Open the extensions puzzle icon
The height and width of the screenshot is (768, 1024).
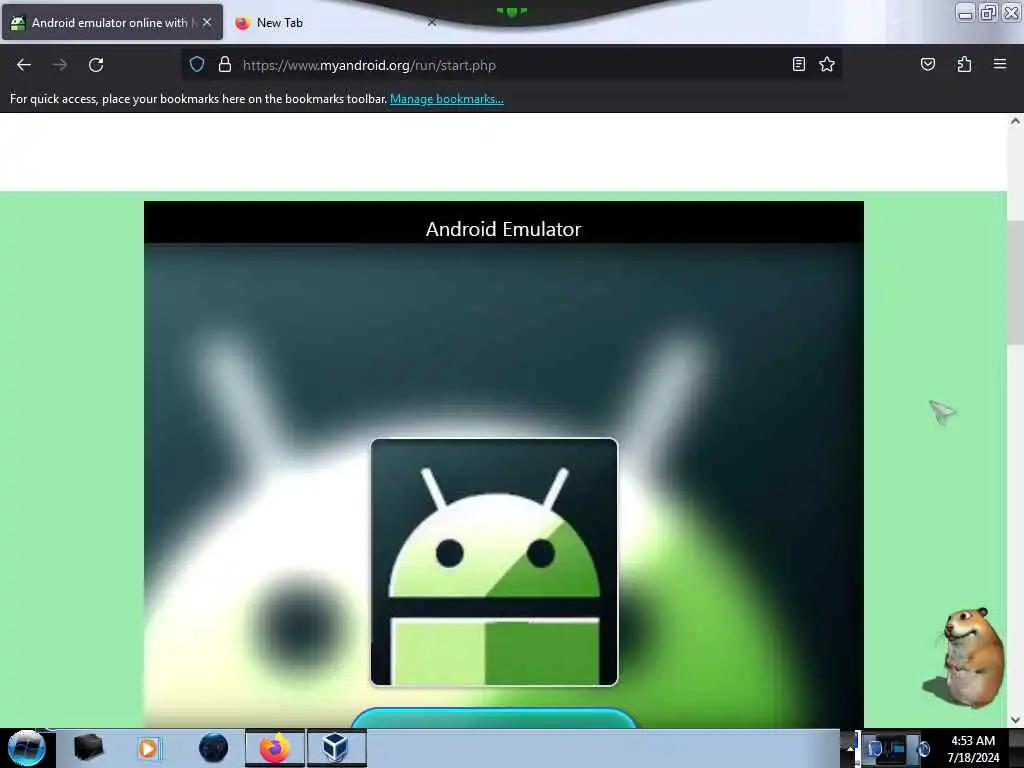(964, 64)
